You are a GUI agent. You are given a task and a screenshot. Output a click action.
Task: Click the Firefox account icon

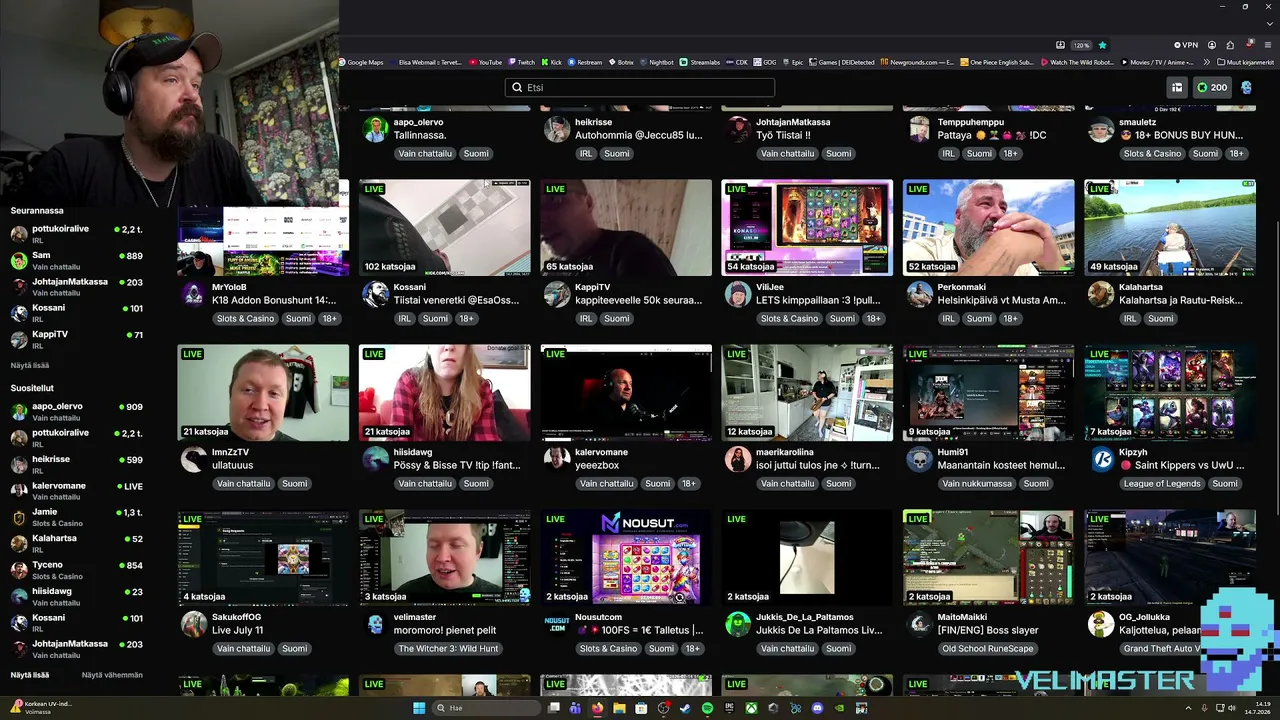1212,45
